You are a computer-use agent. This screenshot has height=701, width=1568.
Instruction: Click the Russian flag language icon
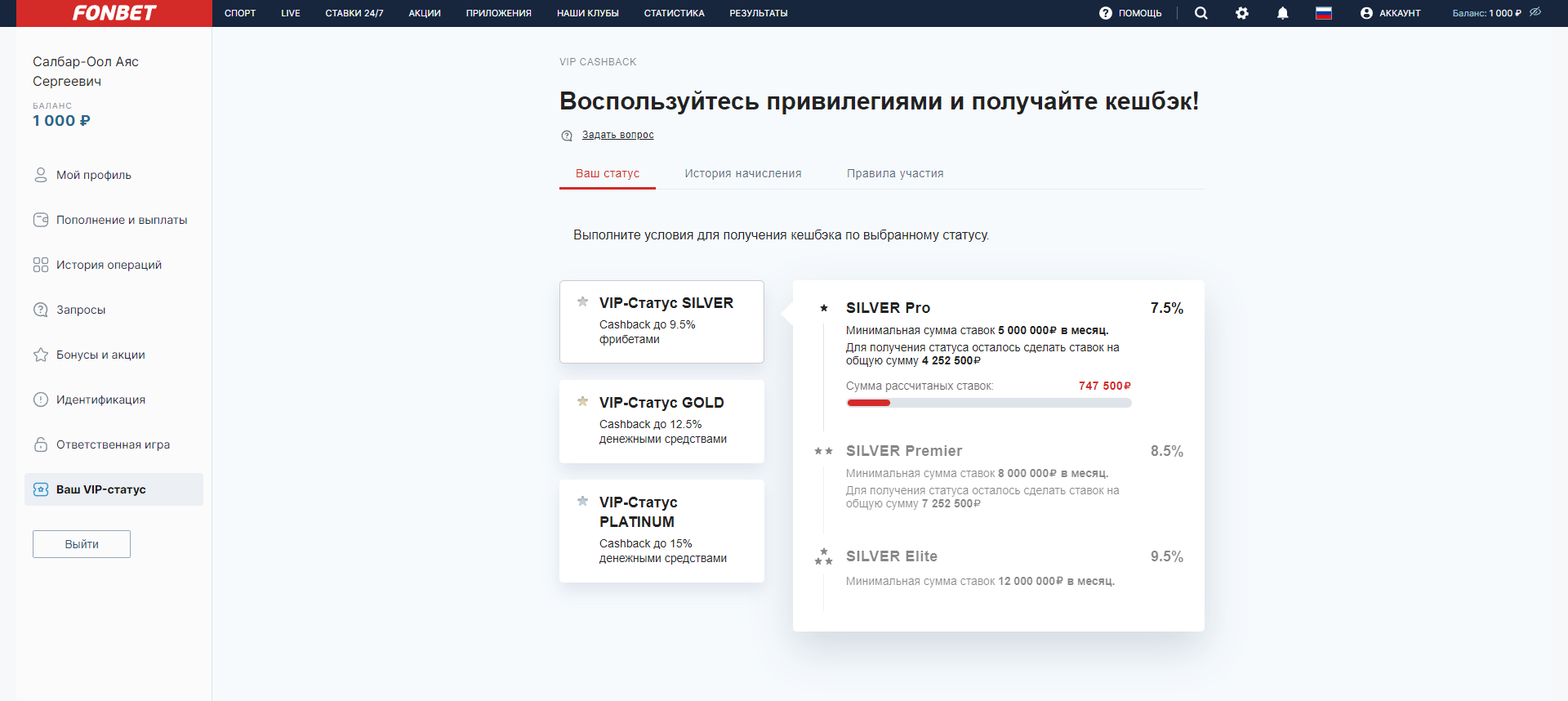coord(1324,13)
